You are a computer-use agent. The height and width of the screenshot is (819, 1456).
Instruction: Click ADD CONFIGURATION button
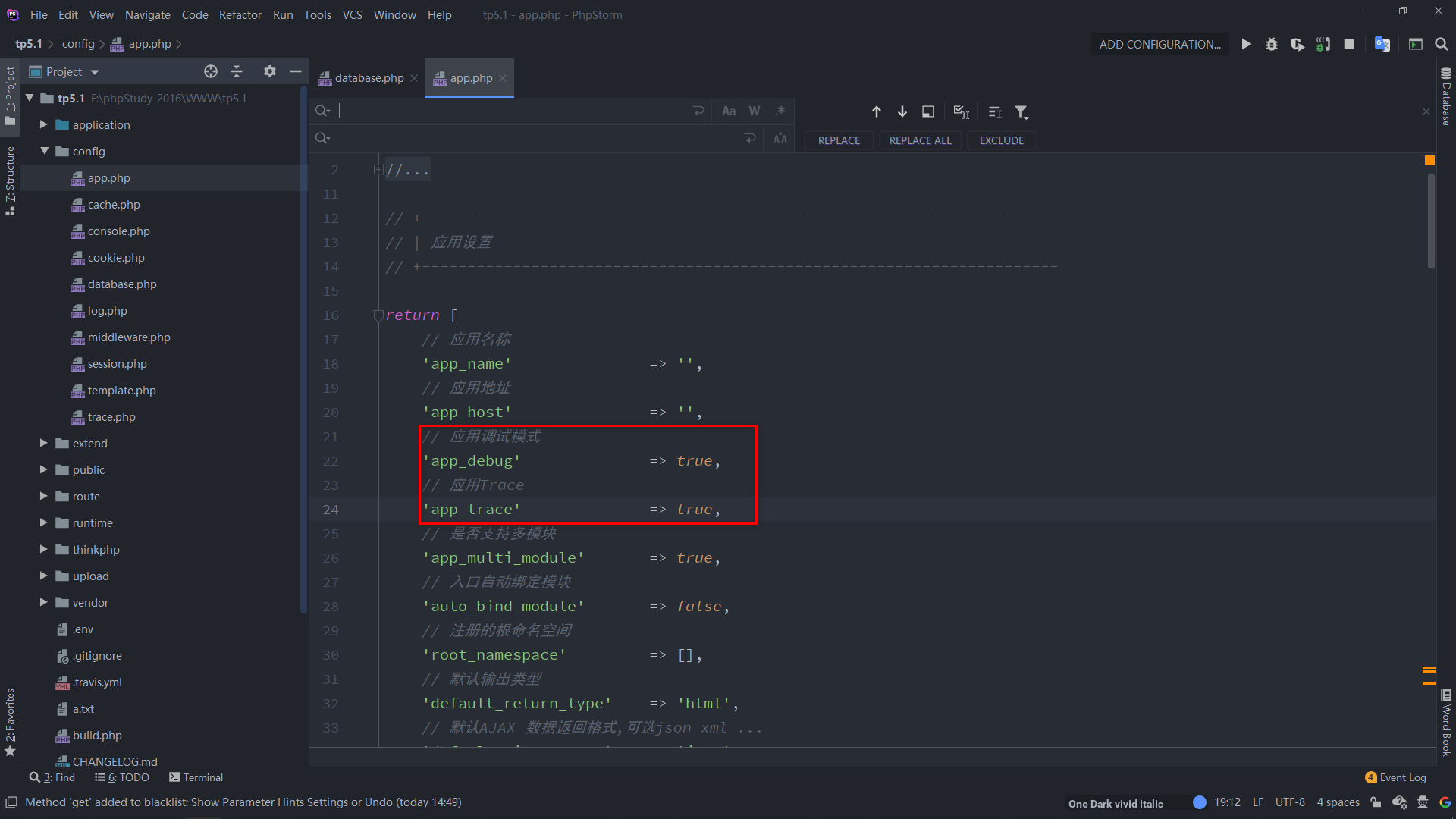tap(1159, 45)
